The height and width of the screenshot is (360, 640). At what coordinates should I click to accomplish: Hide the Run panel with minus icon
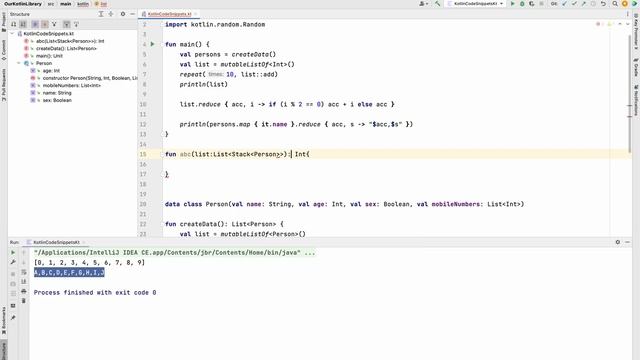[x=627, y=242]
